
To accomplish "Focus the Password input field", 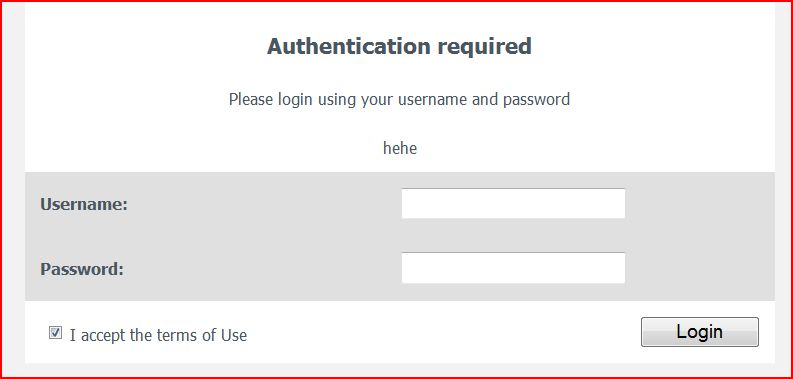I will click(x=513, y=268).
